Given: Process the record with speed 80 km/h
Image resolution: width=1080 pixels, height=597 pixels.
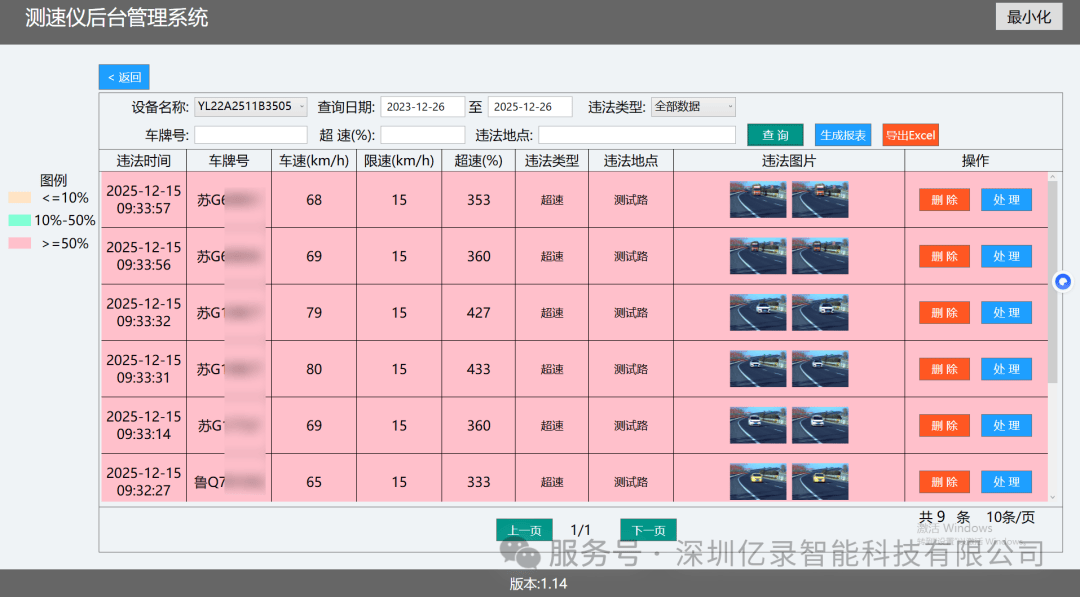Looking at the screenshot, I should click(1006, 369).
